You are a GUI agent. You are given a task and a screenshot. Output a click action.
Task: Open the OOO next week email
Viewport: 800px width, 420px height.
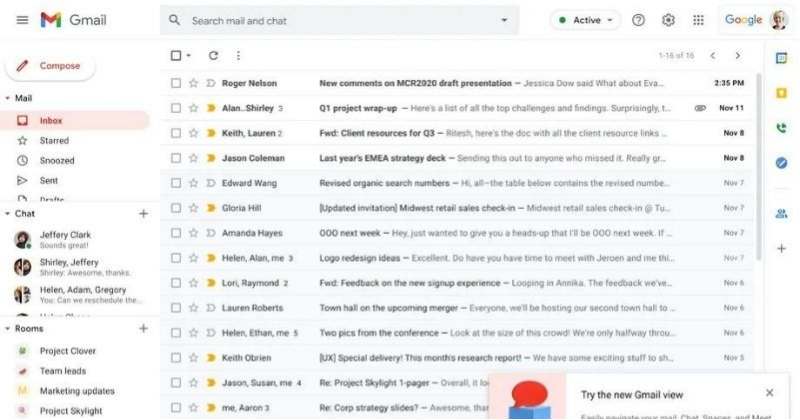click(457, 233)
